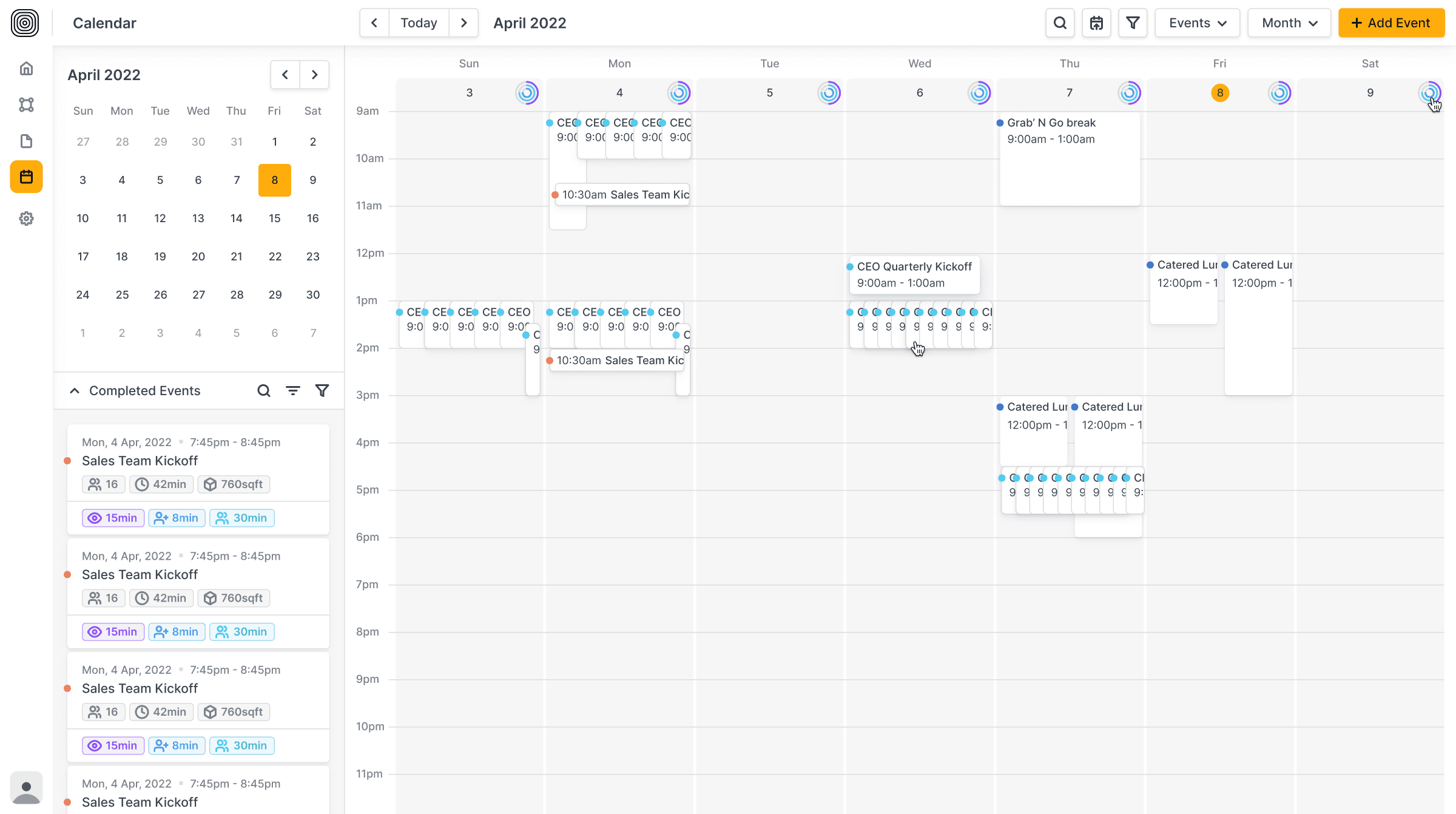1456x814 pixels.
Task: Click the calendar sync icon in toolbar
Action: point(1096,23)
